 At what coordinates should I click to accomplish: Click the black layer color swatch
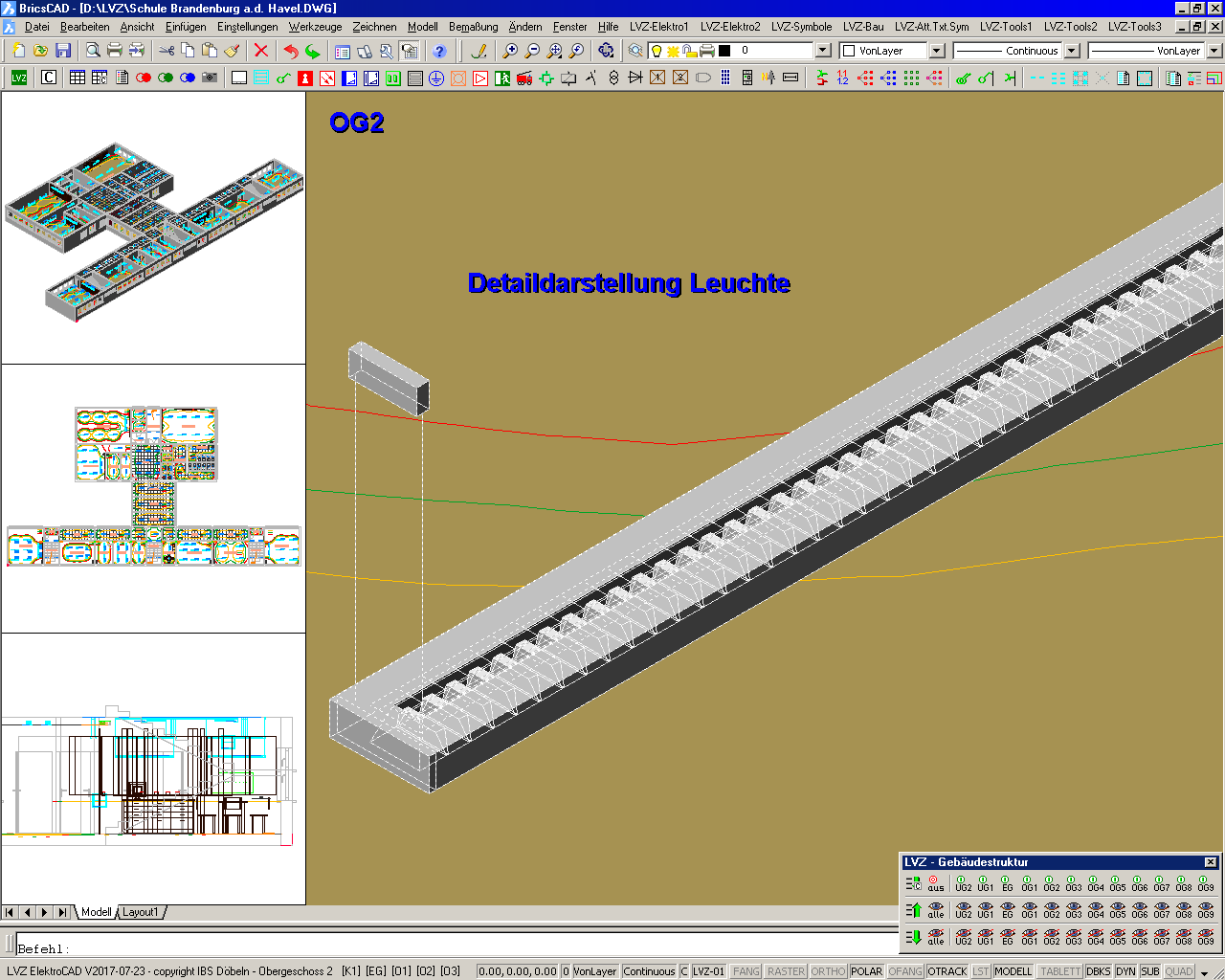724,51
